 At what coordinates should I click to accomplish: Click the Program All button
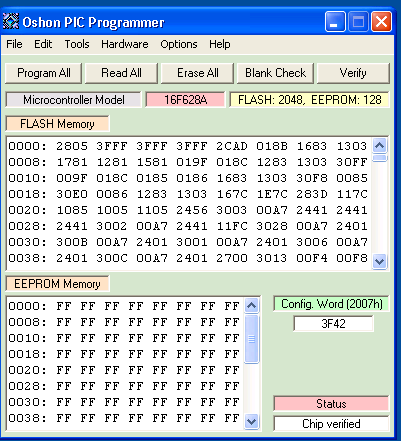tap(44, 73)
